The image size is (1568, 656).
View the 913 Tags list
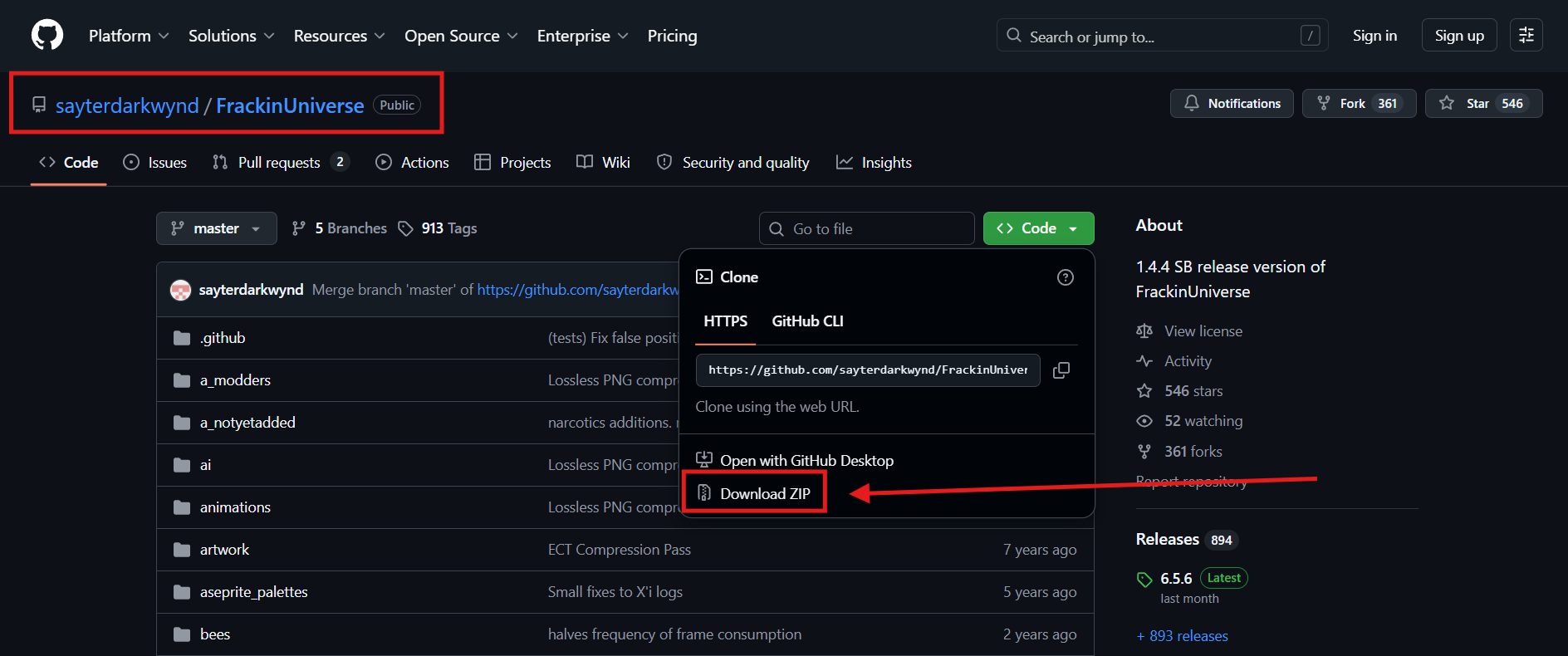[438, 228]
